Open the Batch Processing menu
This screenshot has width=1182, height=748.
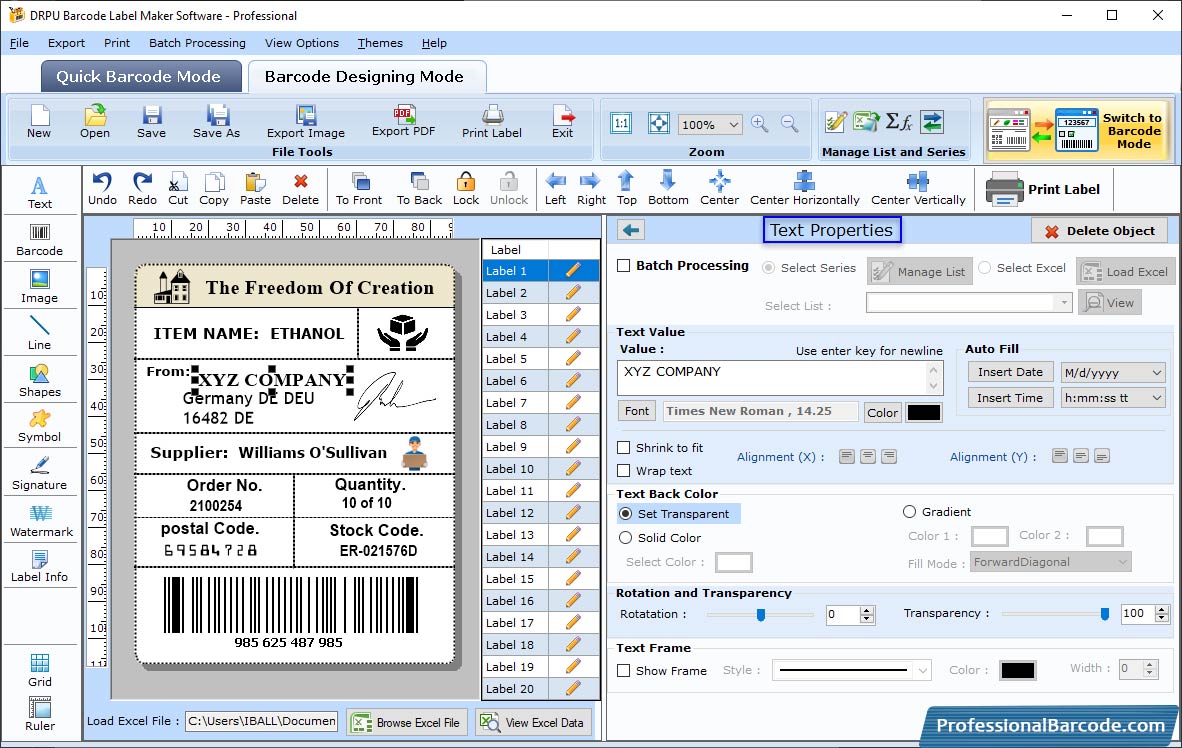point(198,43)
